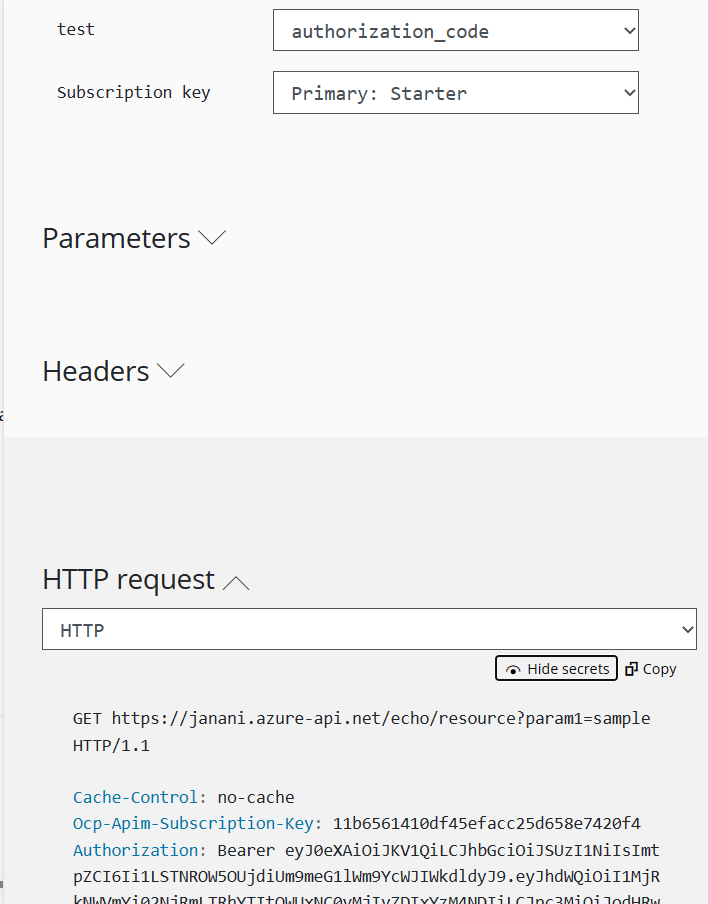This screenshot has height=904, width=708.
Task: Click the chevron next to Headers
Action: [170, 370]
